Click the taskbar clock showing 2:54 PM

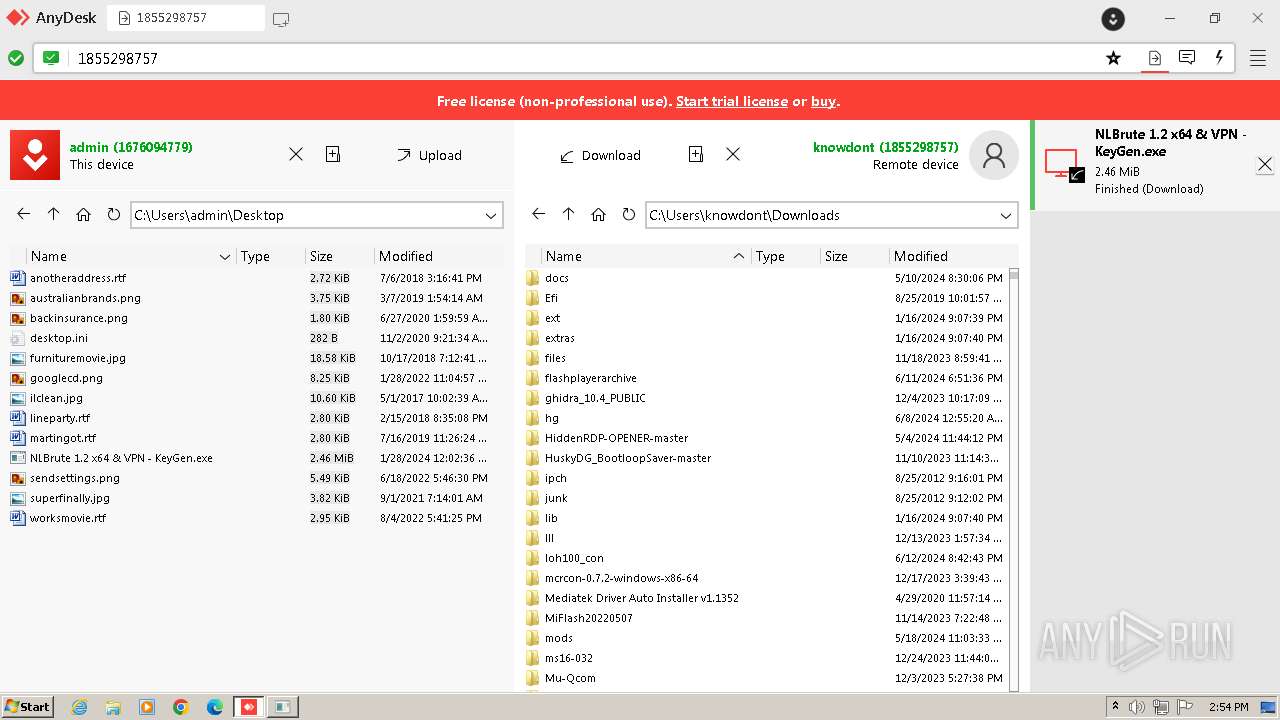[x=1229, y=707]
